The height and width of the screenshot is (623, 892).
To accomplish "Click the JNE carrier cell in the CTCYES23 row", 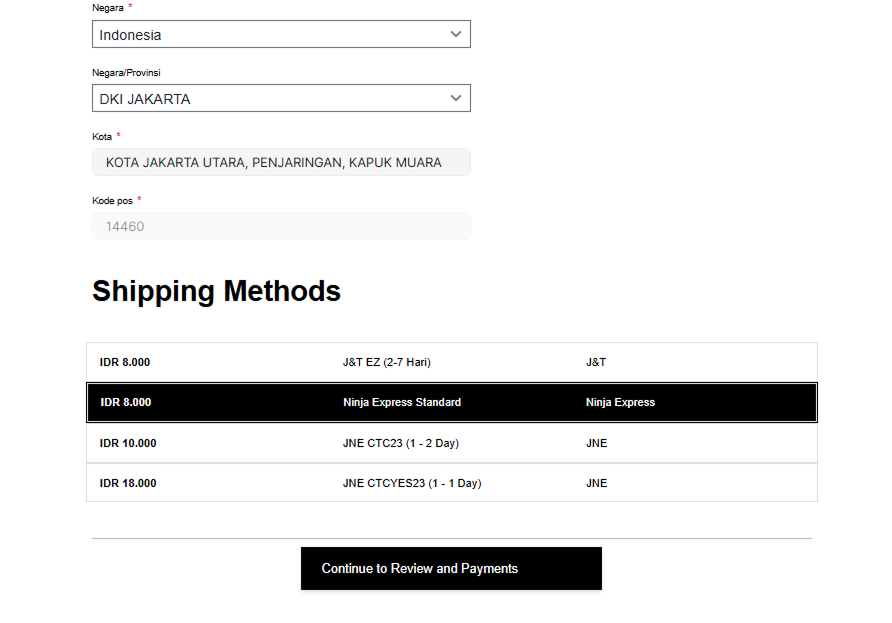I will tap(596, 483).
